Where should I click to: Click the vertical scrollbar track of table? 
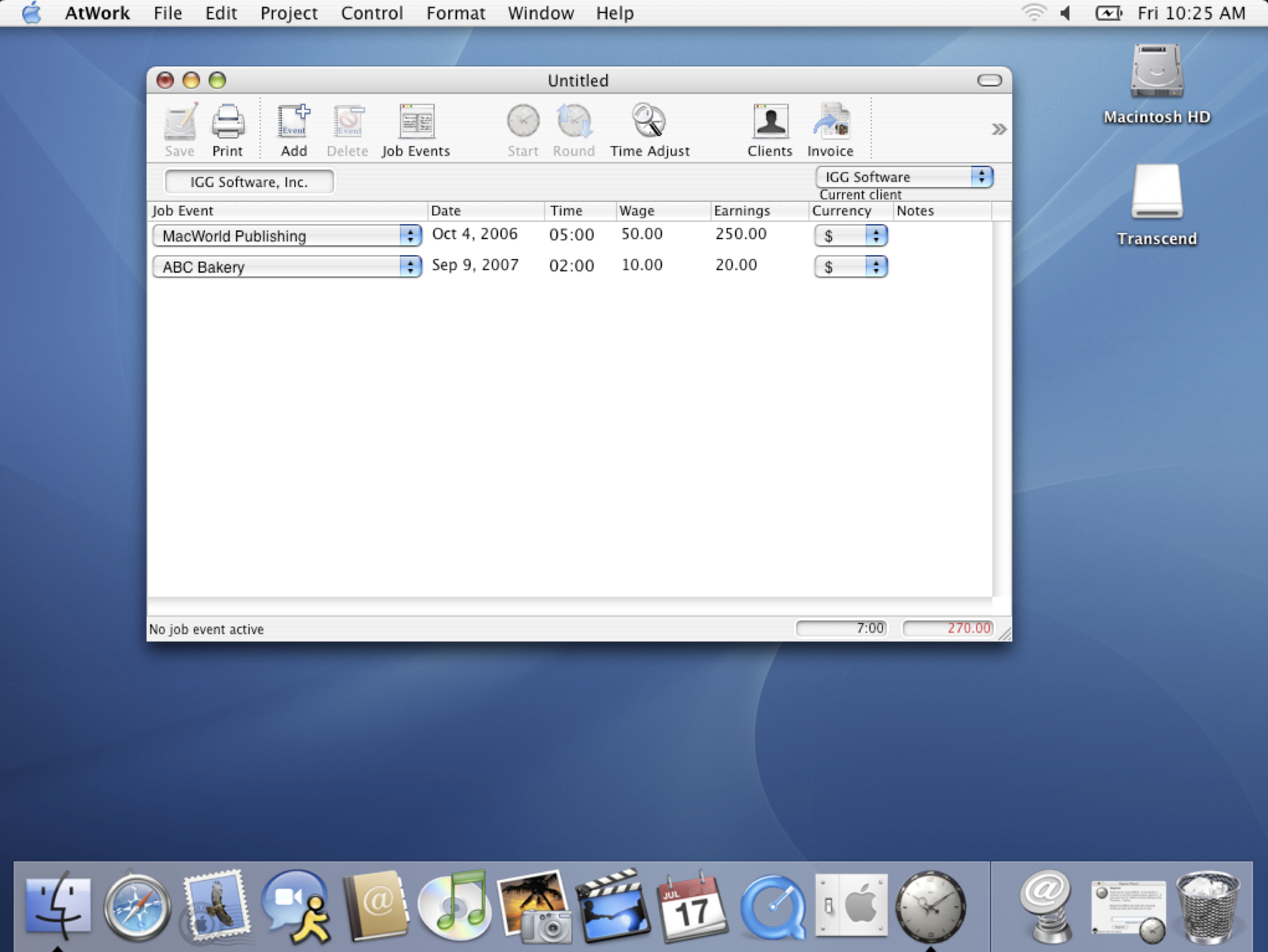pos(1002,411)
